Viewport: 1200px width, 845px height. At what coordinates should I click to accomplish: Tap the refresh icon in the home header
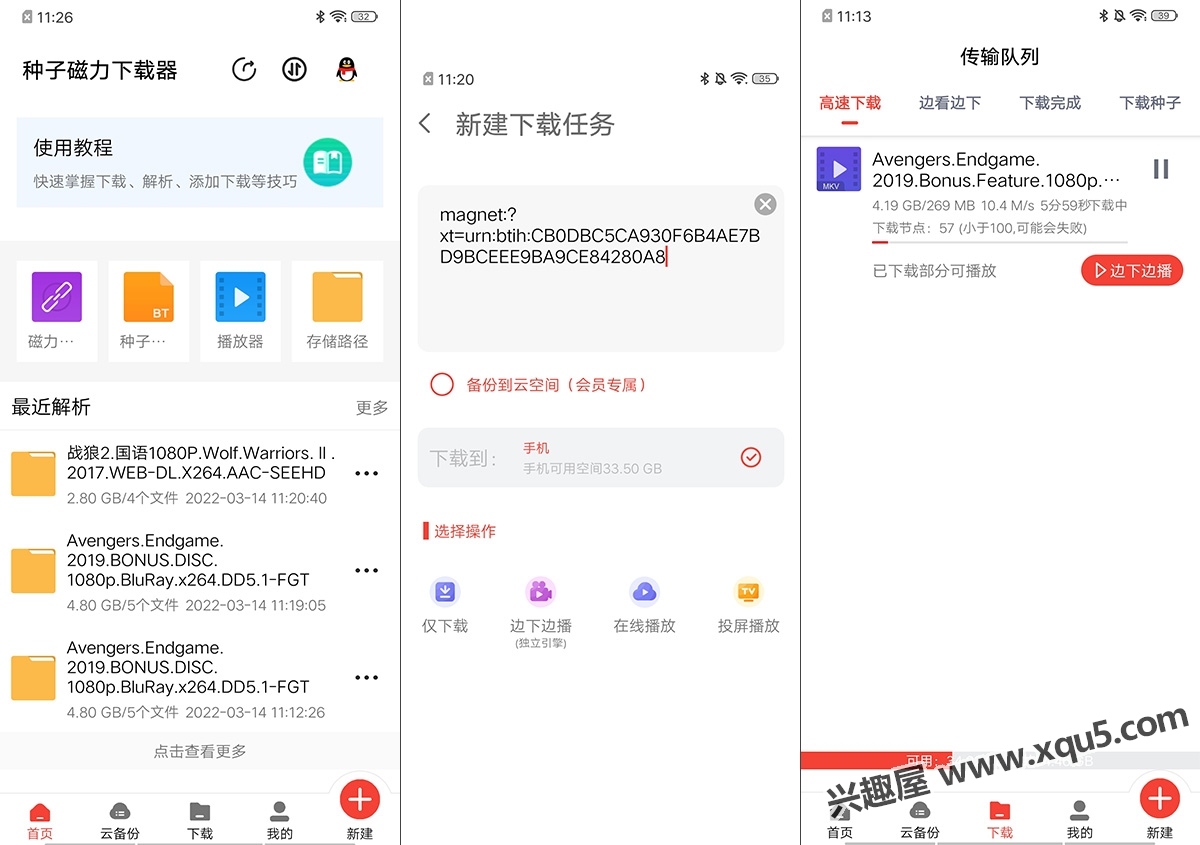[244, 70]
